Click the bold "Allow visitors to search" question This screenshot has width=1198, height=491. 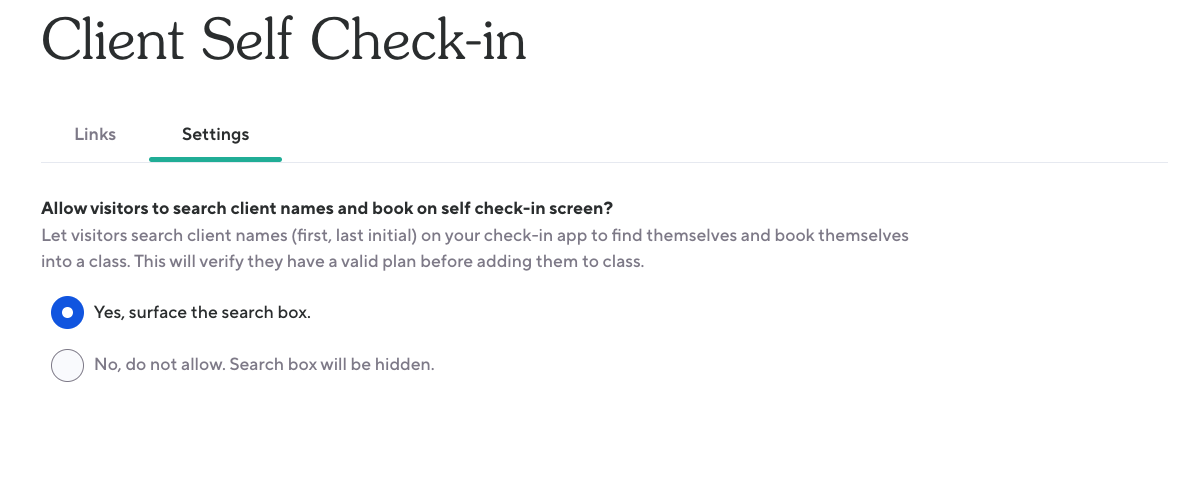pyautogui.click(x=326, y=209)
